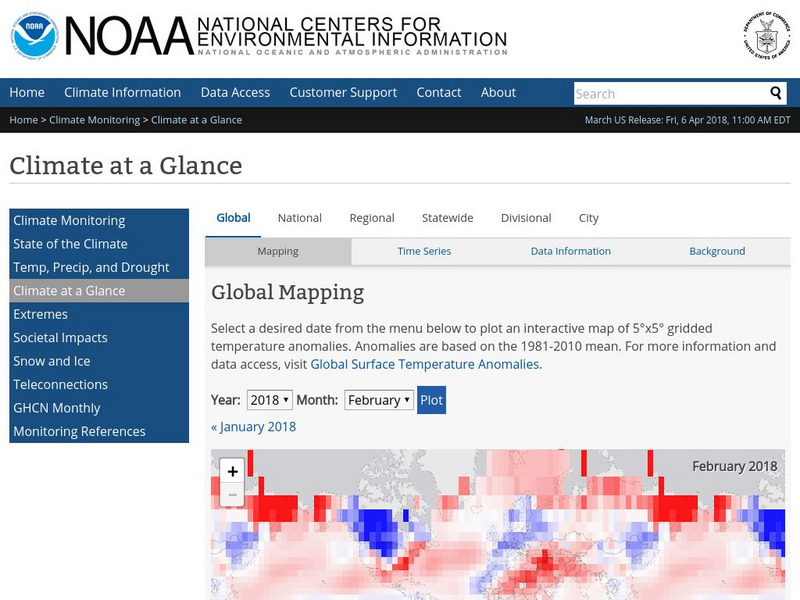The height and width of the screenshot is (600, 800).
Task: Switch to the National tab
Action: 299,218
